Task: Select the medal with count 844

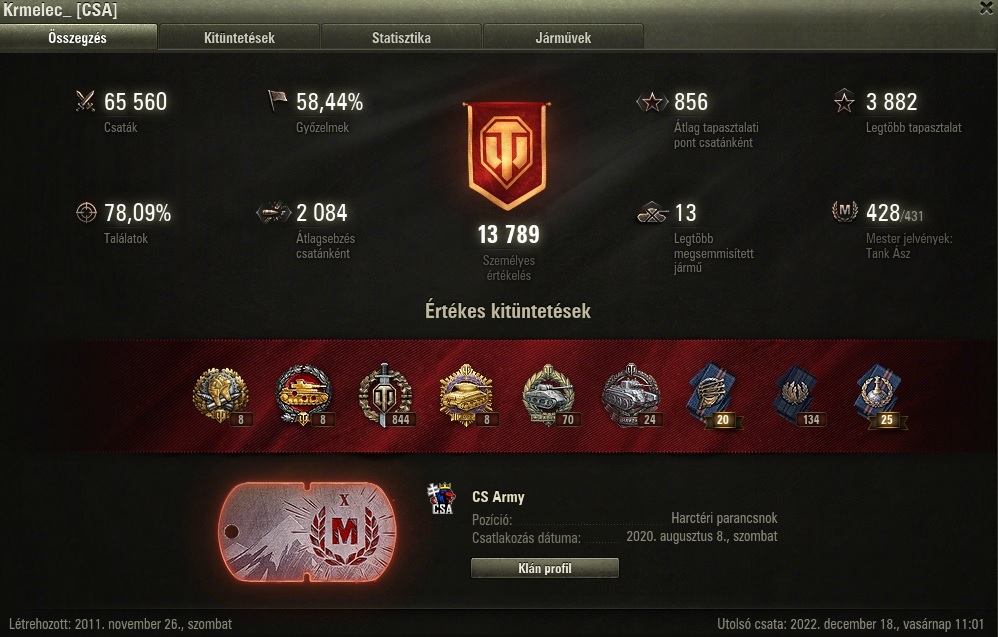Action: pos(386,395)
